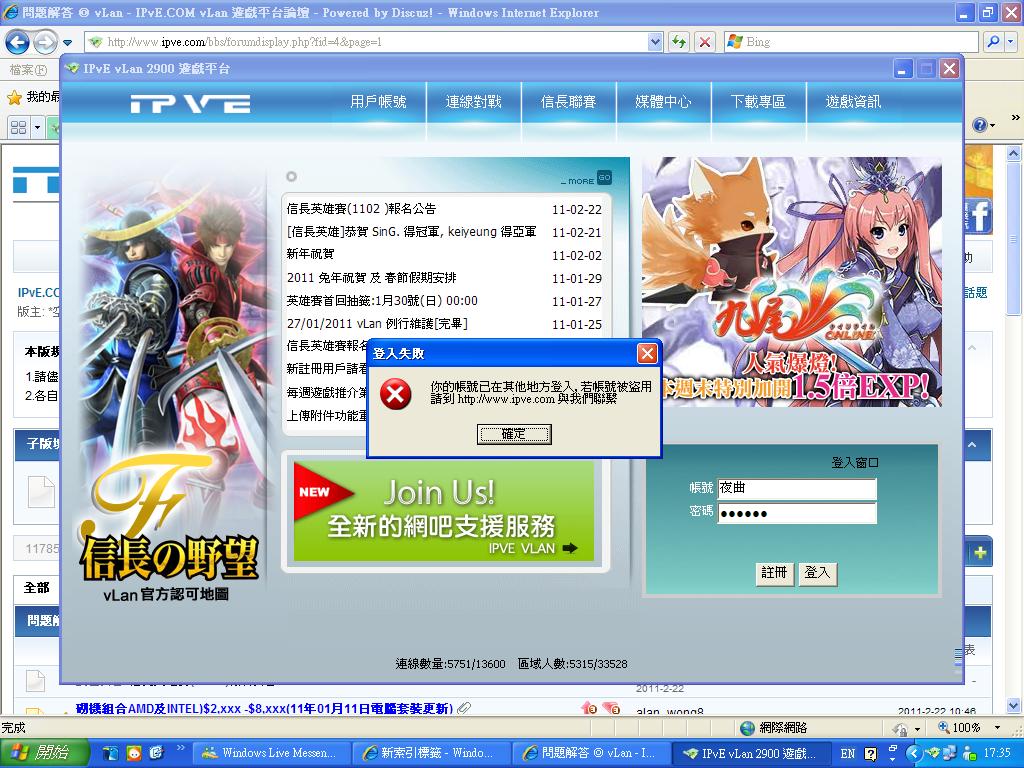Click the tray help question mark icon
Screen dimensions: 1024x768
pyautogui.click(x=871, y=754)
